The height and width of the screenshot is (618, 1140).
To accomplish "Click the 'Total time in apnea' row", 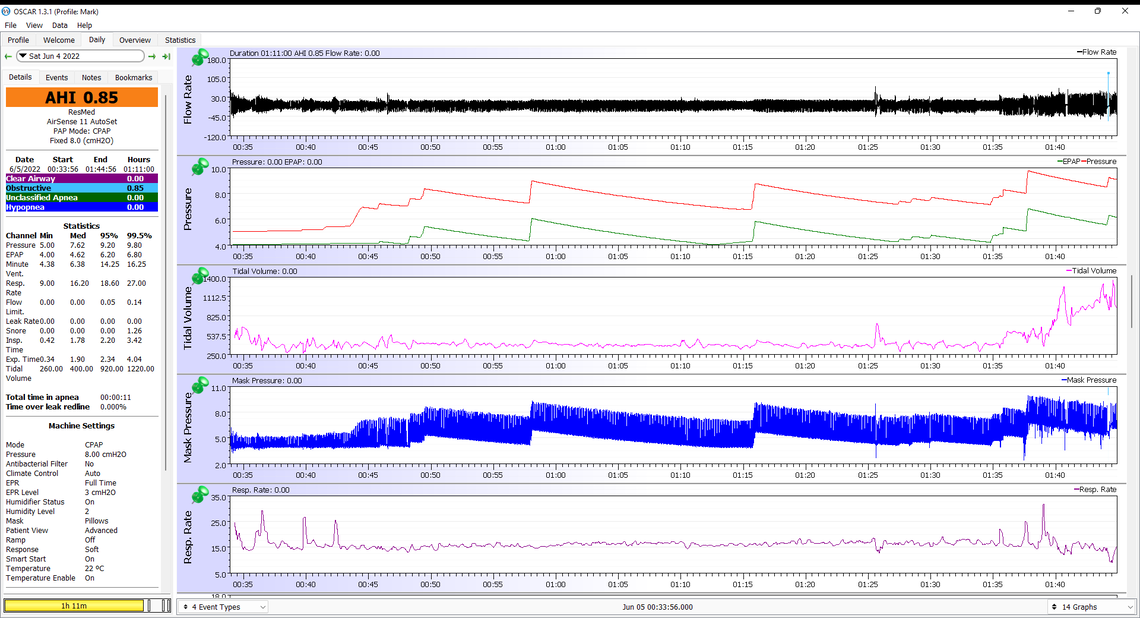I will (81, 398).
